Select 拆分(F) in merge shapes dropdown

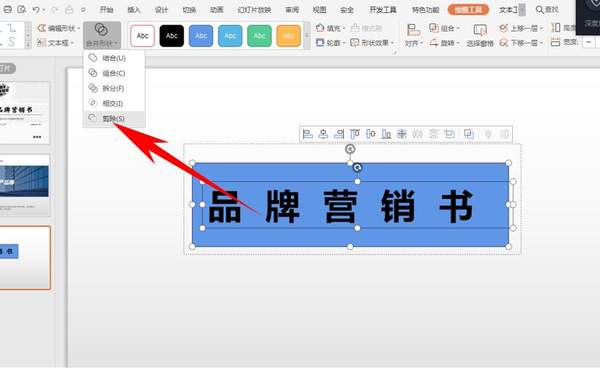point(113,88)
